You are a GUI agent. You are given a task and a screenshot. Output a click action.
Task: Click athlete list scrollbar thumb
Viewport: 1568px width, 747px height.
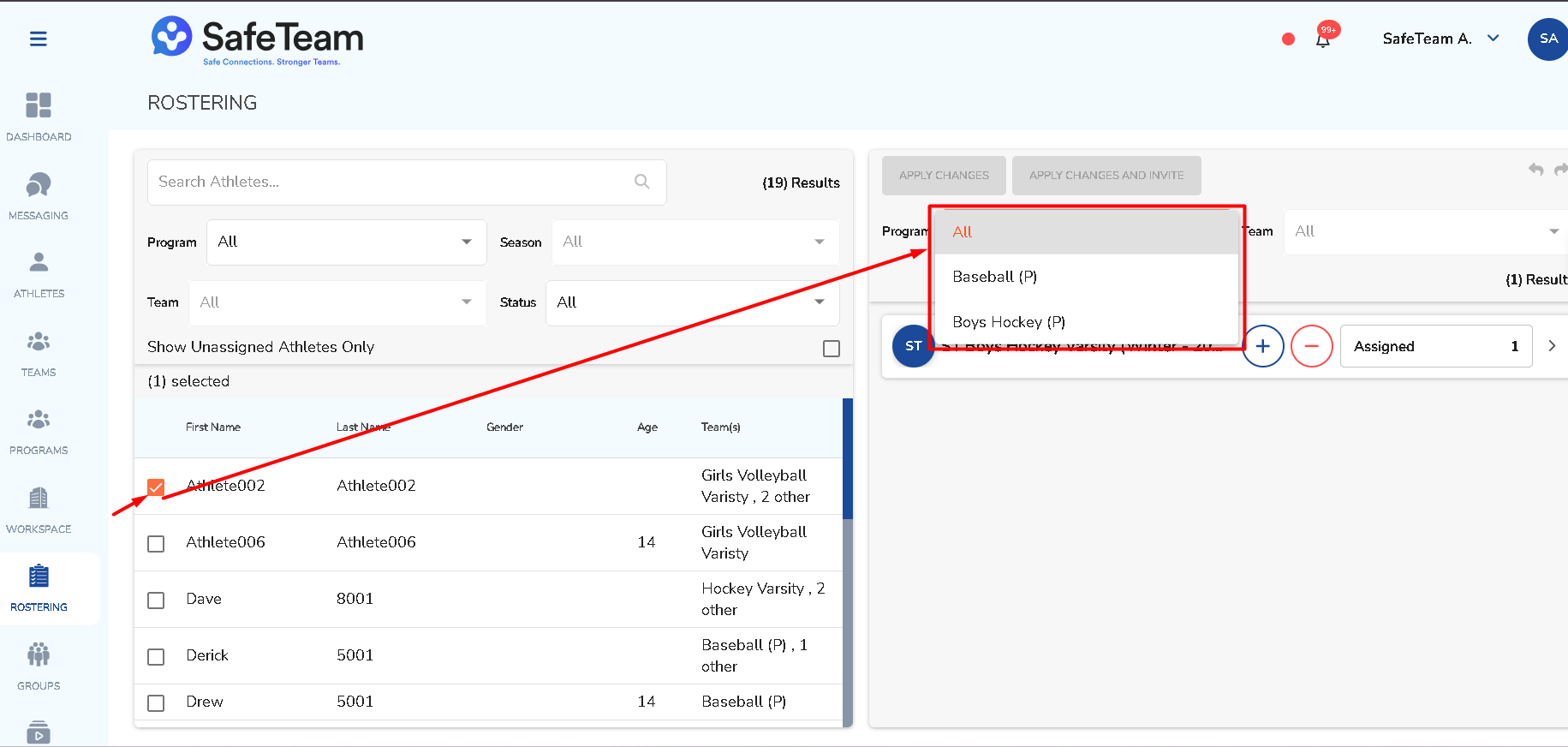pos(848,458)
